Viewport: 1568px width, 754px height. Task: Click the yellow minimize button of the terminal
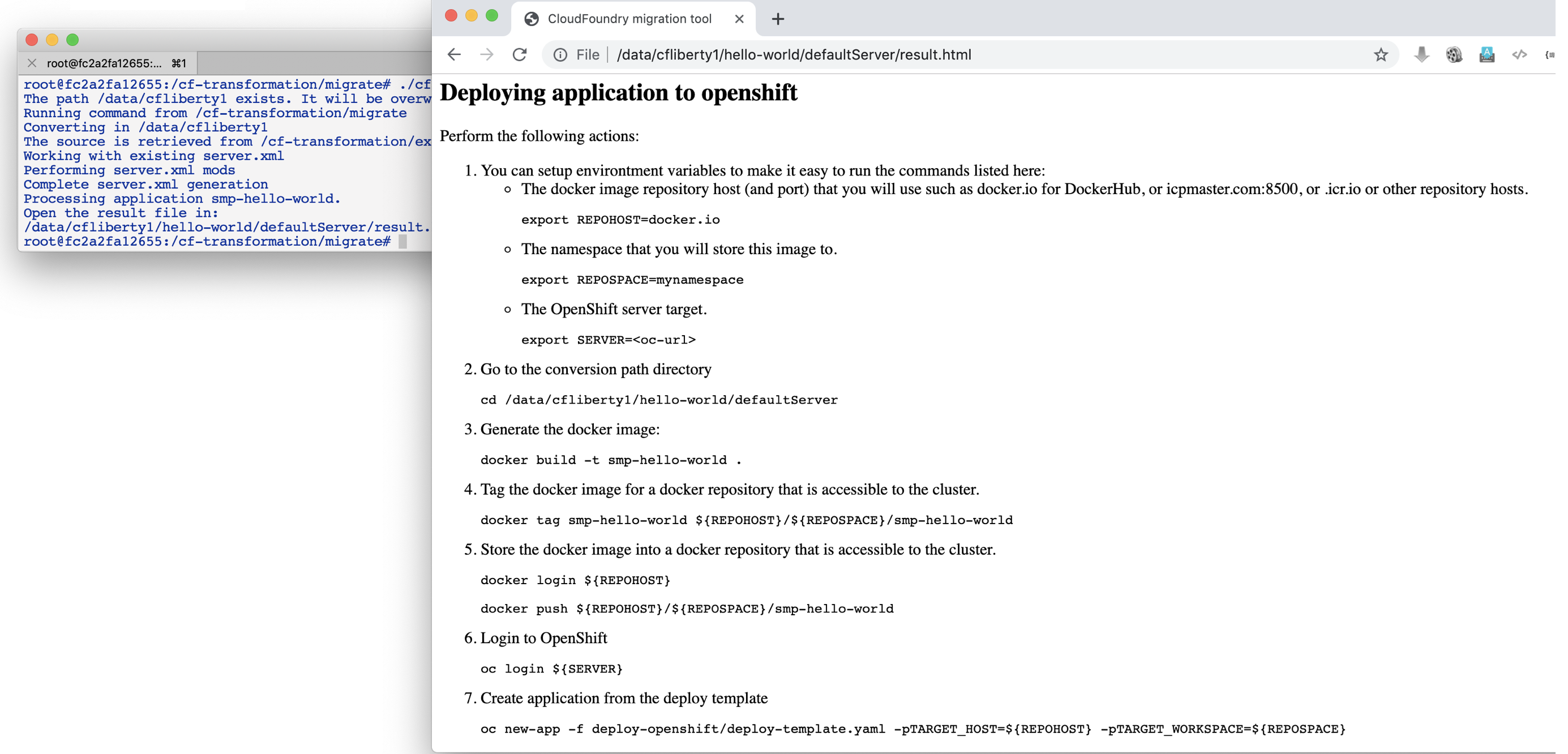tap(52, 40)
